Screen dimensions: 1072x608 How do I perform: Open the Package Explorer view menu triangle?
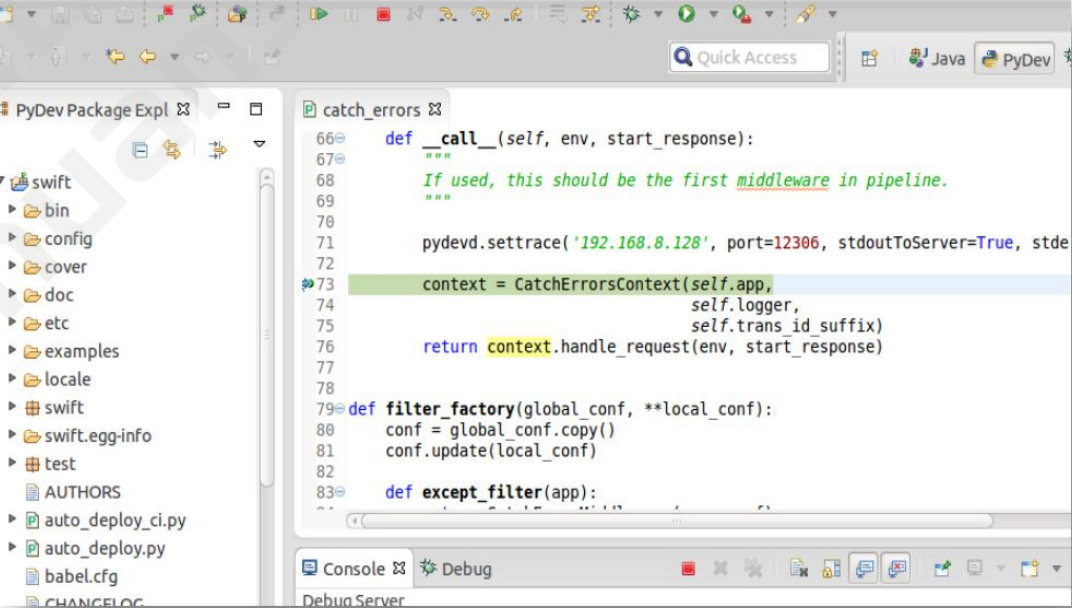pyautogui.click(x=259, y=144)
